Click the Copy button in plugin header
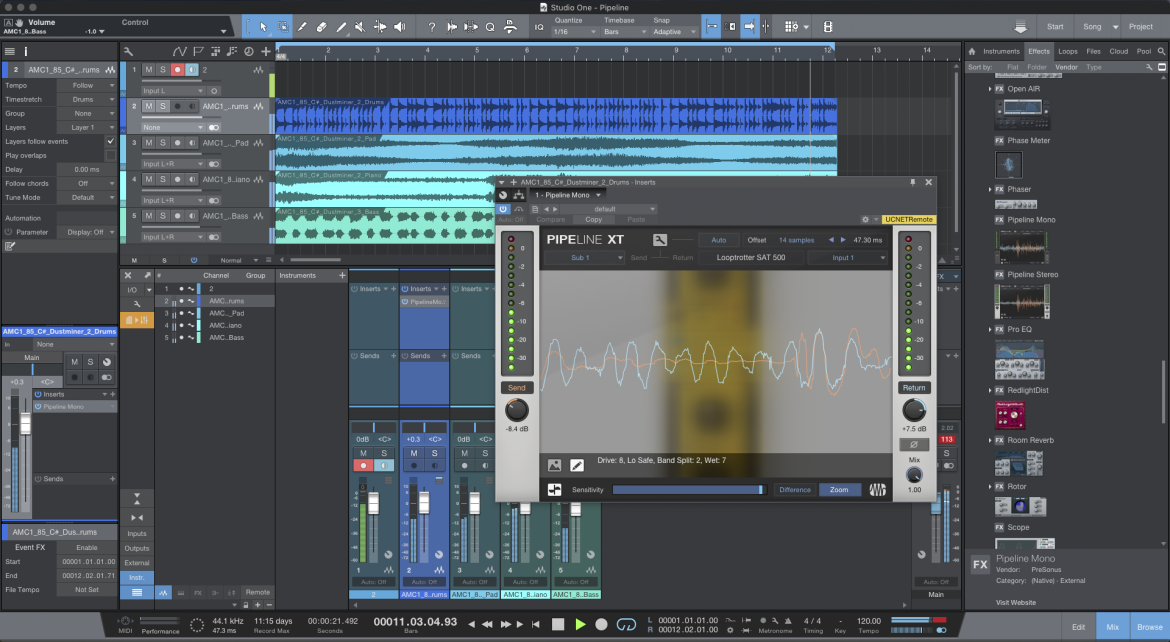 pos(593,219)
